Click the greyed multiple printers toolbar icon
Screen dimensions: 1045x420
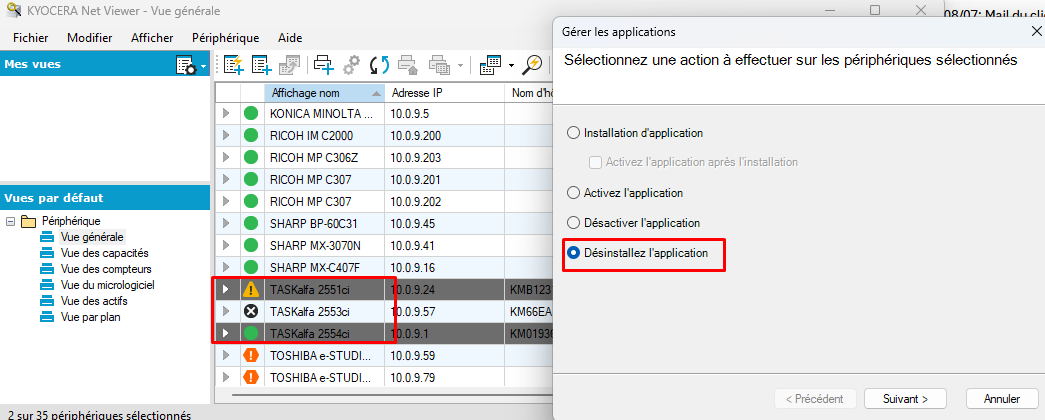pyautogui.click(x=441, y=65)
